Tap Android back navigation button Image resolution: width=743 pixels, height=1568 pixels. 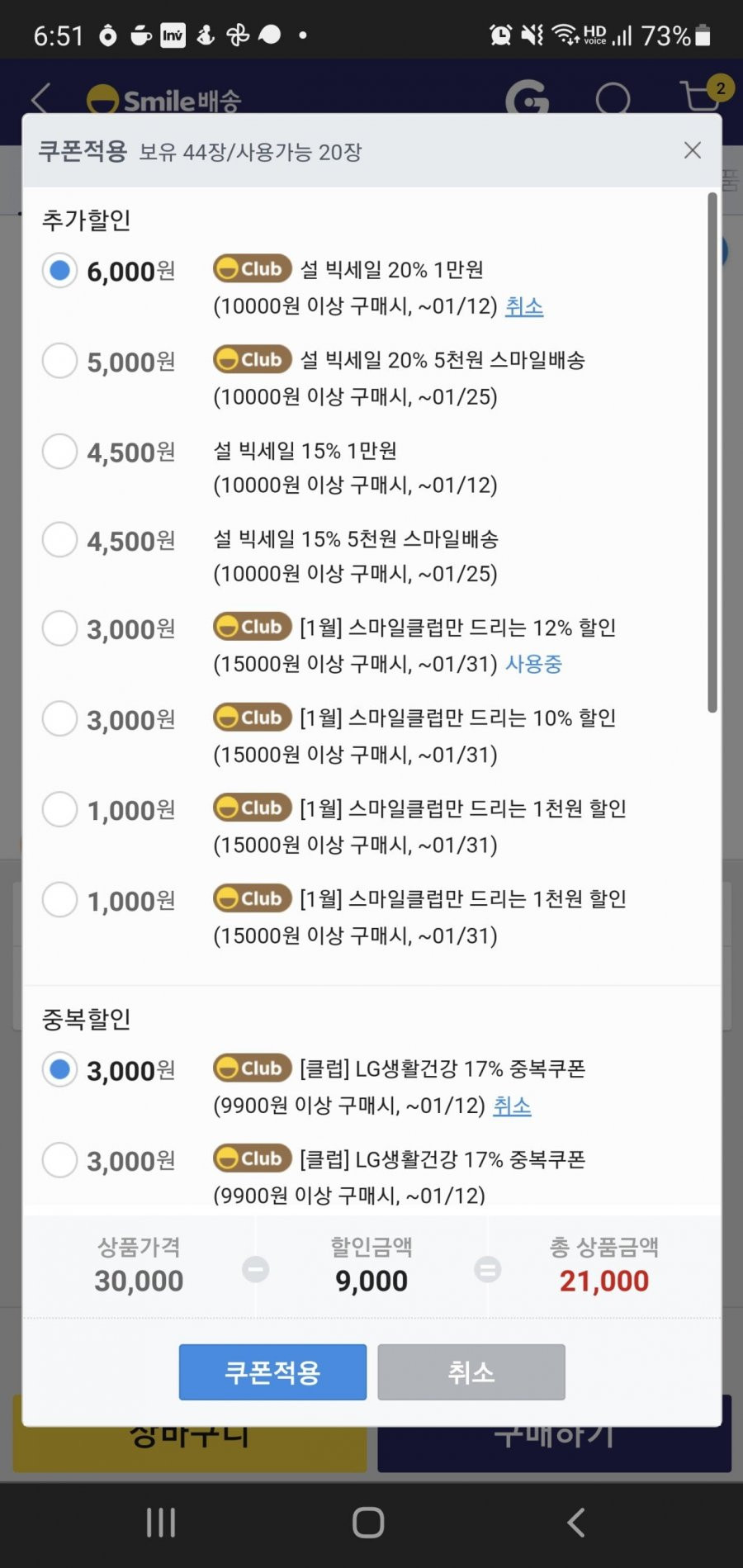tap(576, 1522)
